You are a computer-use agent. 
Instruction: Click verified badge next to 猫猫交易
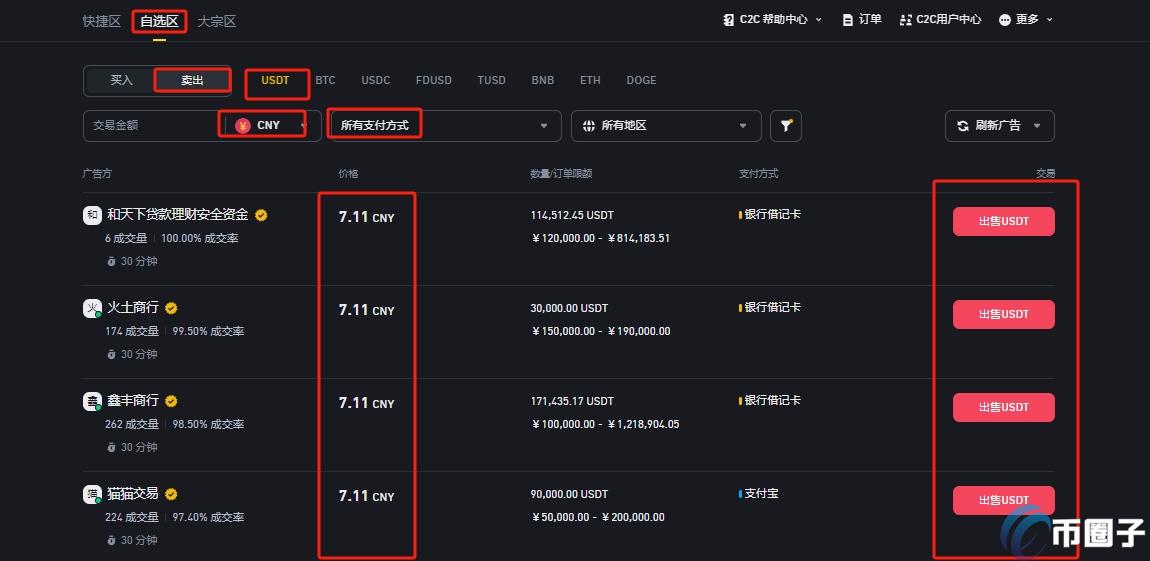point(171,494)
